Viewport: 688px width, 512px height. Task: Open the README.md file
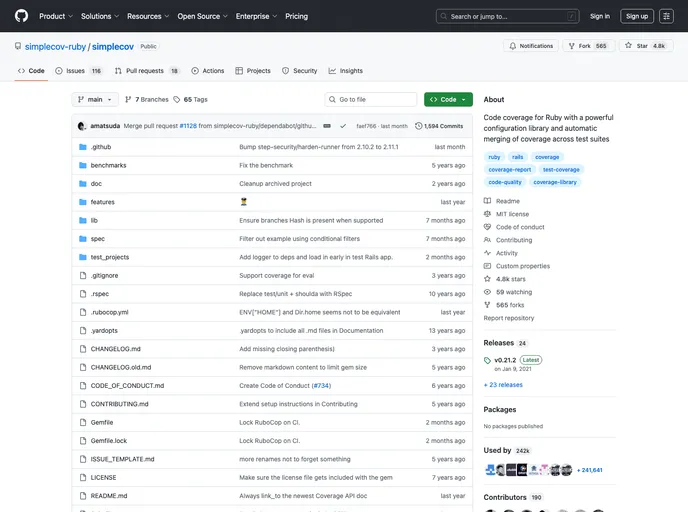[109, 496]
